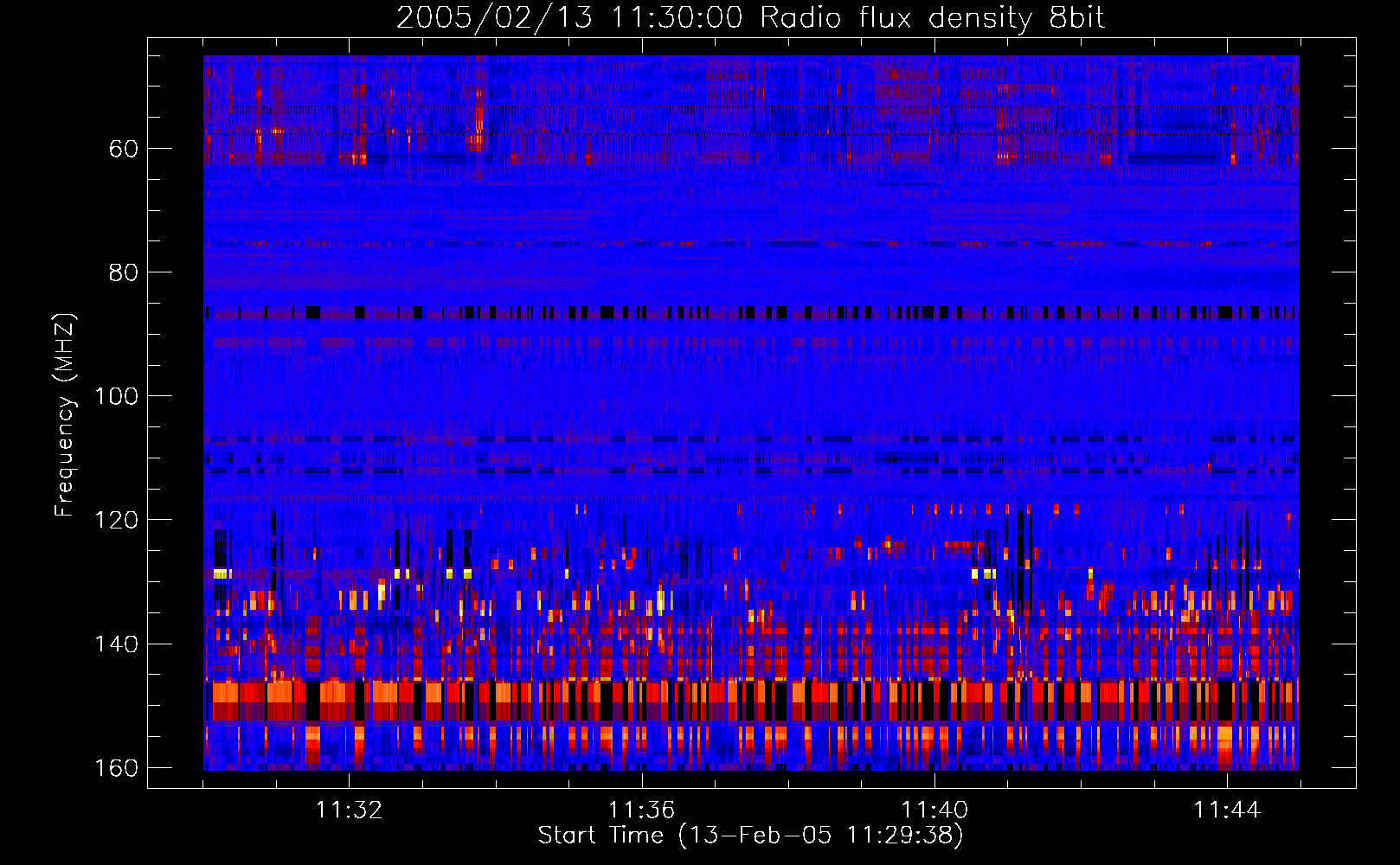1400x865 pixels.
Task: Click the 11:36 time tick label
Action: pos(641,811)
